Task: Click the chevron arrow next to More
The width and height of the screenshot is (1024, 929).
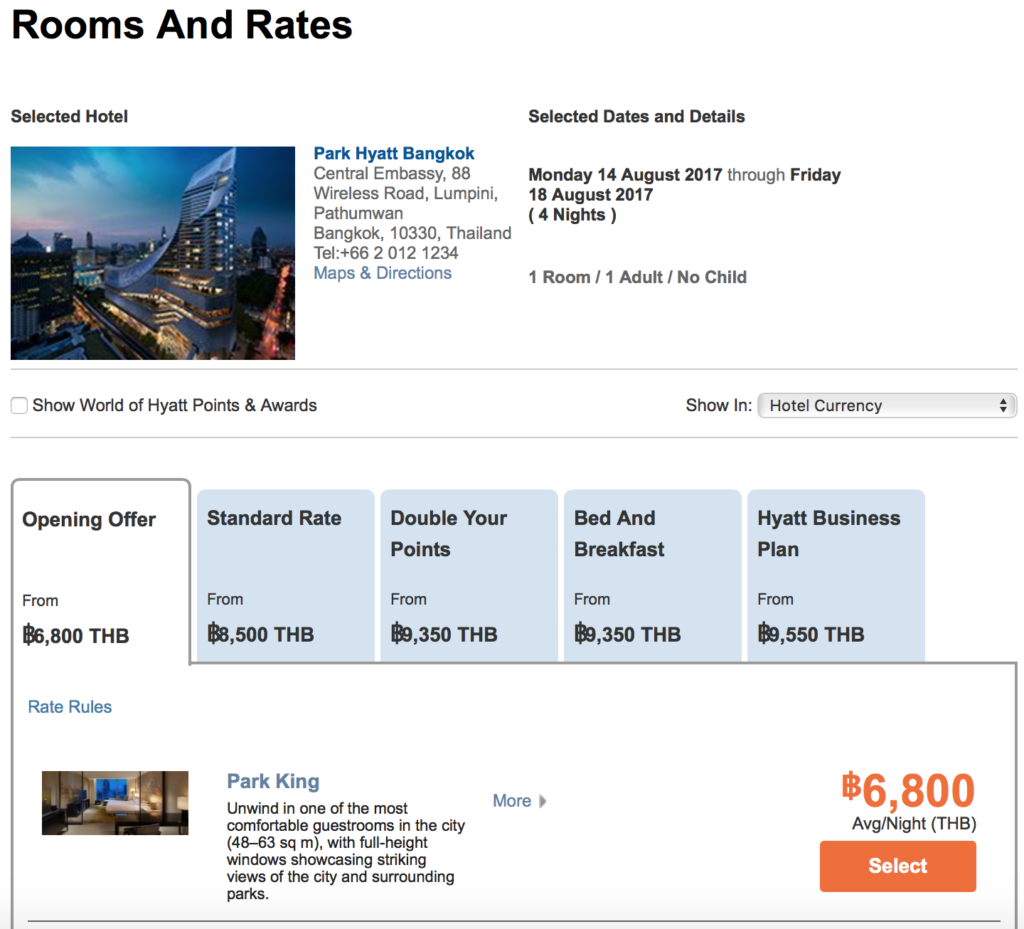Action: (x=541, y=801)
